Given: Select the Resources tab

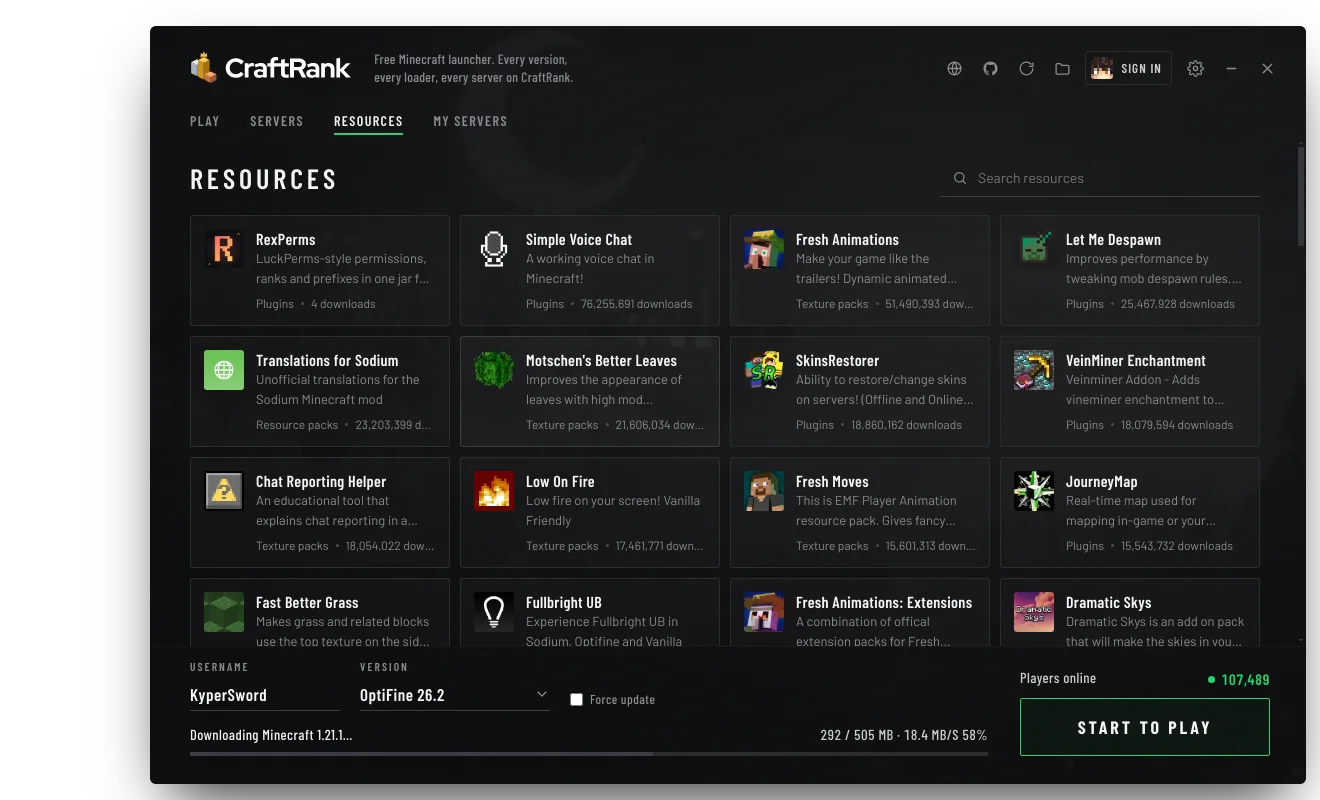Looking at the screenshot, I should 368,121.
